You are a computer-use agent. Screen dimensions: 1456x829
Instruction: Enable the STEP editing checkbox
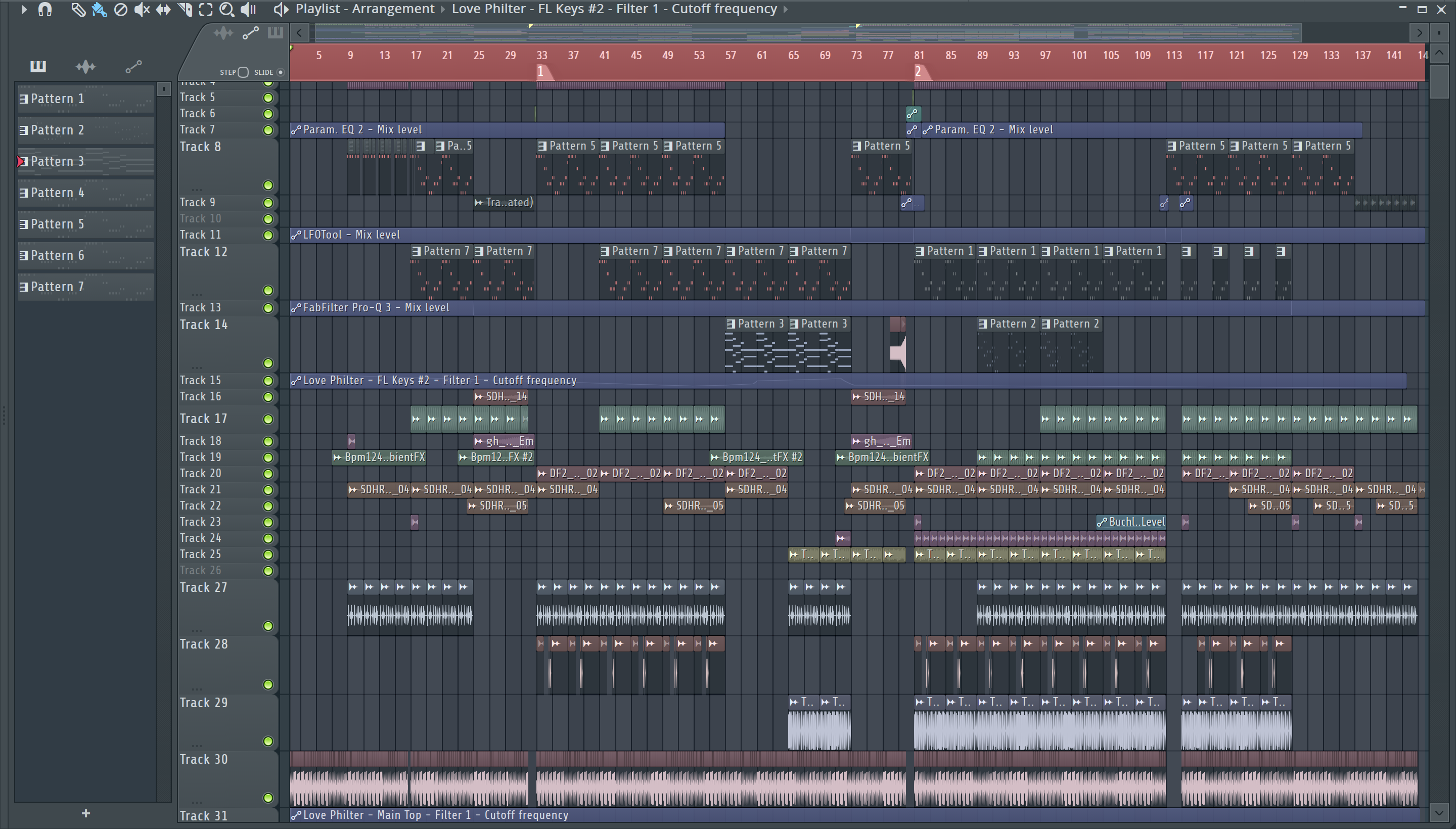243,72
